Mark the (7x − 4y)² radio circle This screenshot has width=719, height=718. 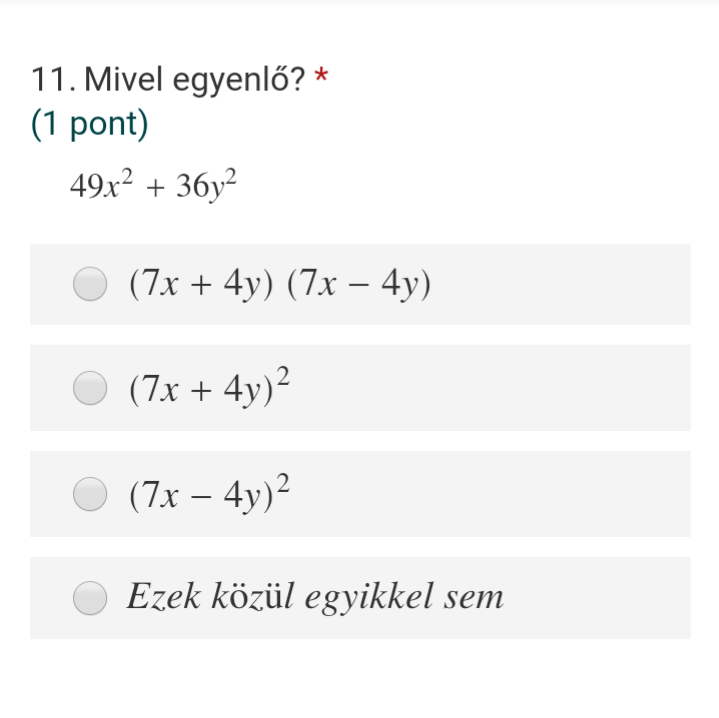(90, 494)
